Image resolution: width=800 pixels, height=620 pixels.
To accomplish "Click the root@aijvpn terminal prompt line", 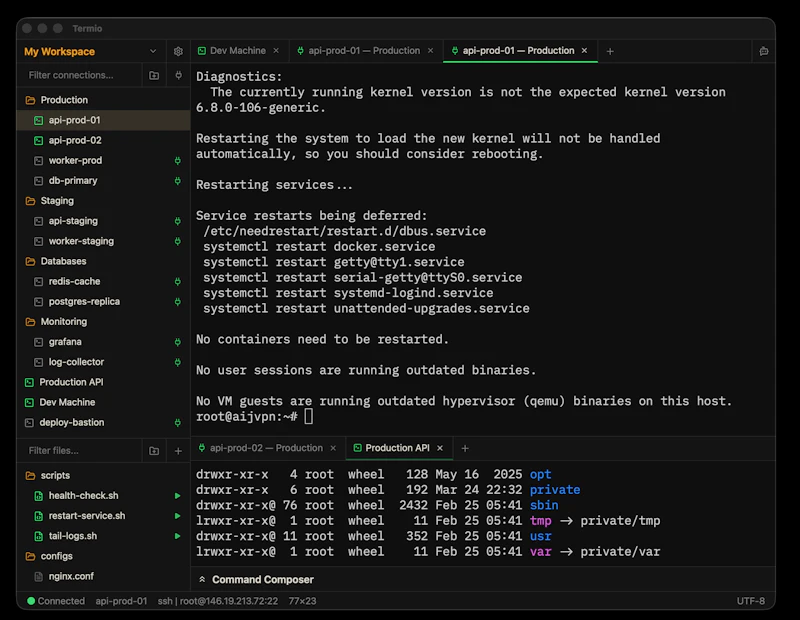I will point(255,416).
